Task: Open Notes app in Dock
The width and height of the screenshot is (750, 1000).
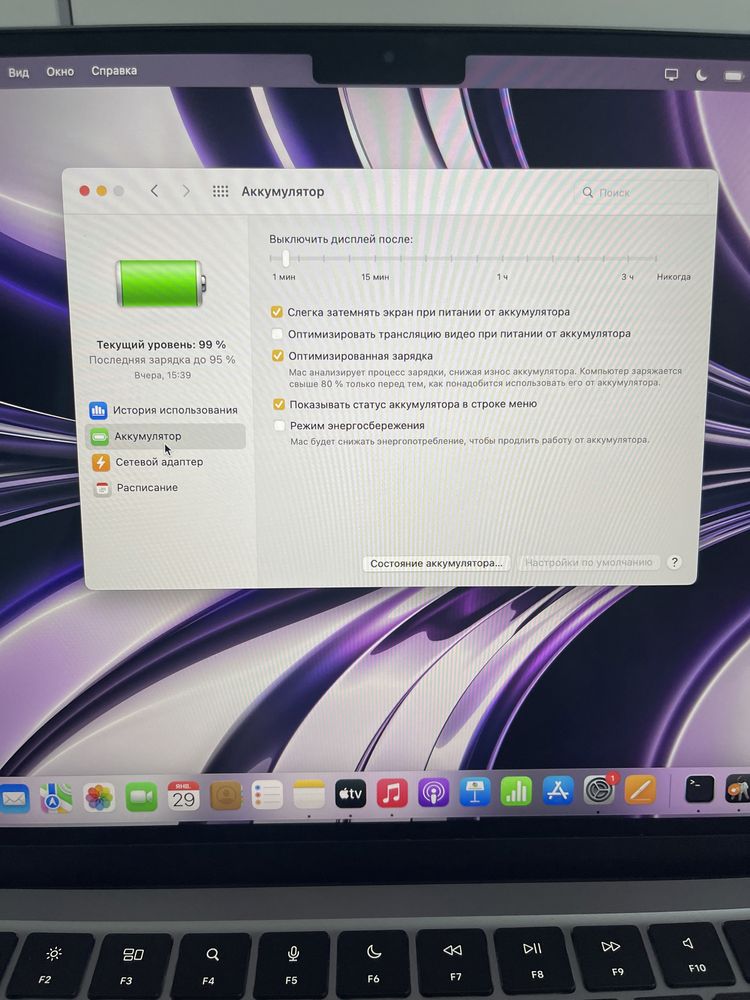Action: [x=309, y=795]
